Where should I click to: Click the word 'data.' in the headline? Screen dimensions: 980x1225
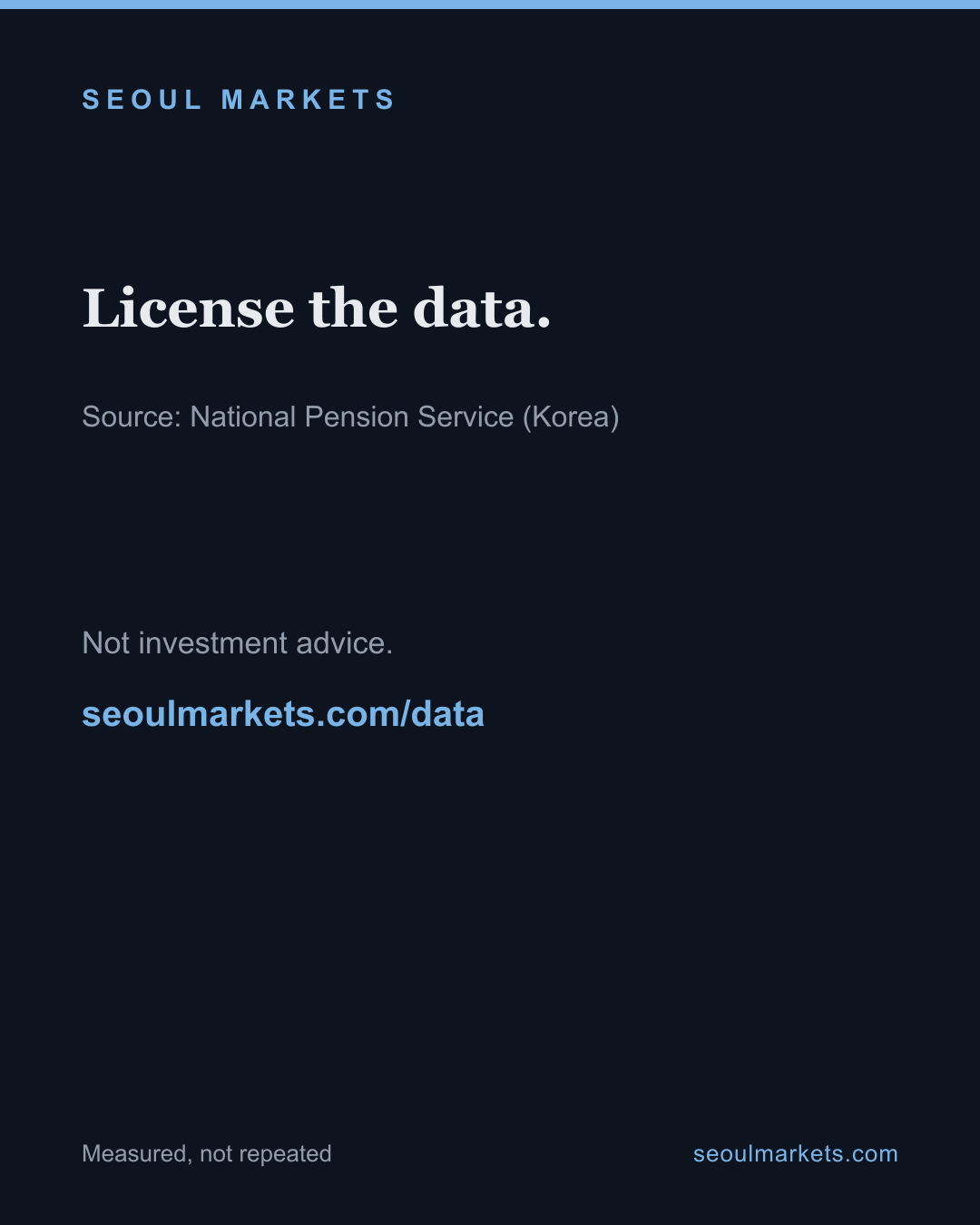click(x=482, y=309)
